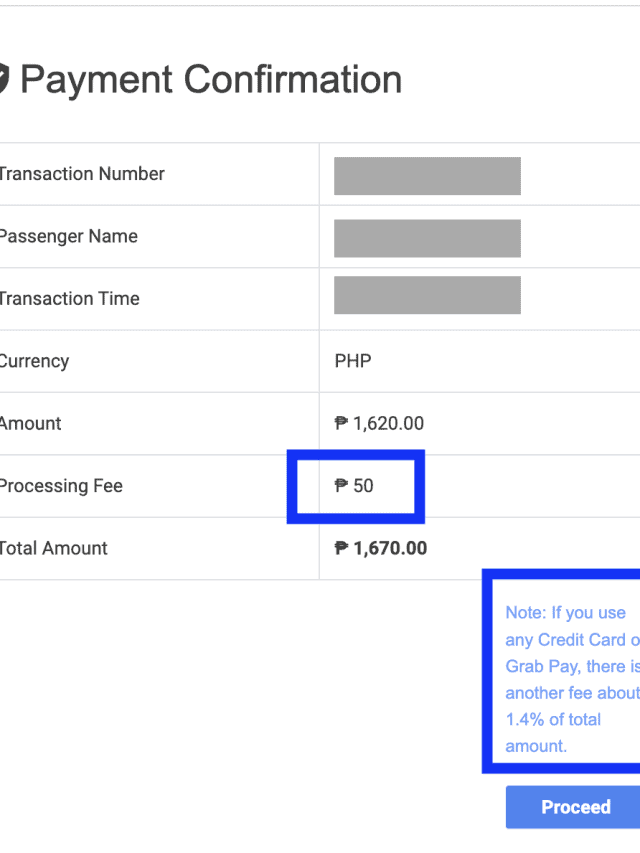
Task: Click the Transaction Number label
Action: 81,174
